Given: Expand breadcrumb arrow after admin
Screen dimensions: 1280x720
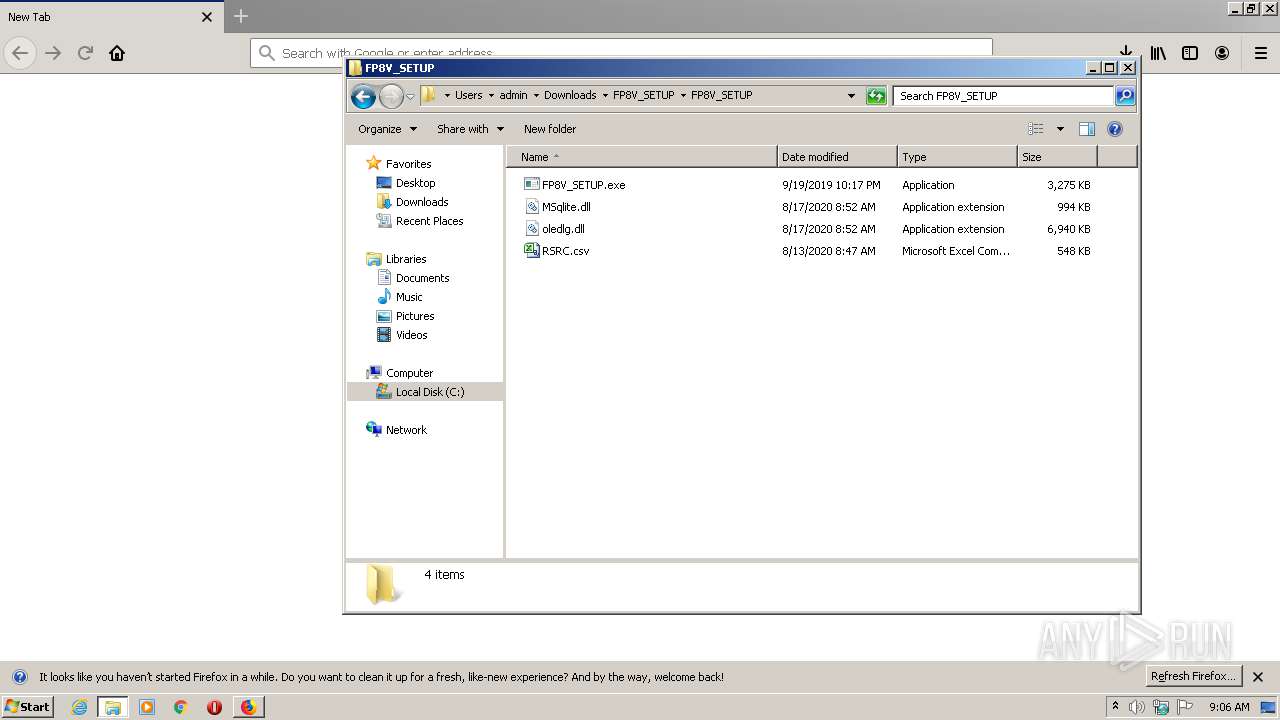Looking at the screenshot, I should 536,95.
